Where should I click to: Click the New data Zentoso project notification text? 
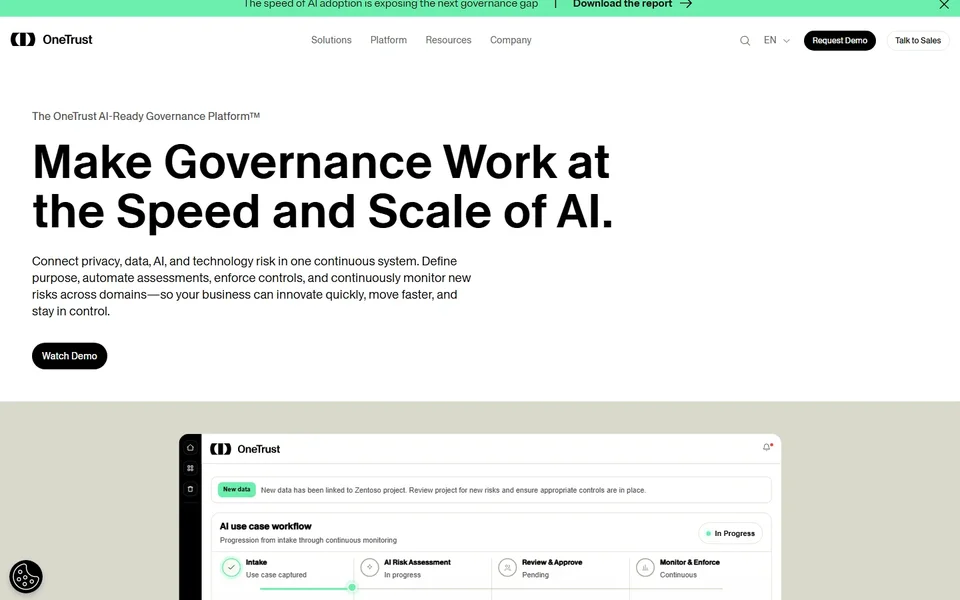click(x=453, y=490)
